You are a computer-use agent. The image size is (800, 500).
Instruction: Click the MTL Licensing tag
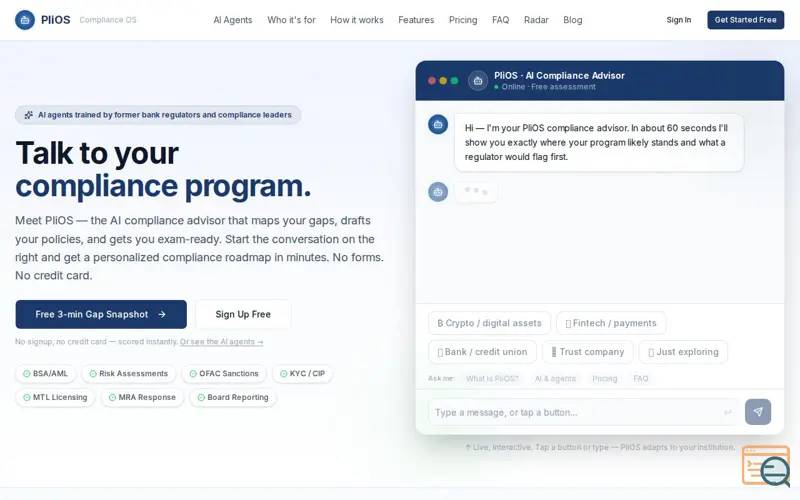coord(55,397)
